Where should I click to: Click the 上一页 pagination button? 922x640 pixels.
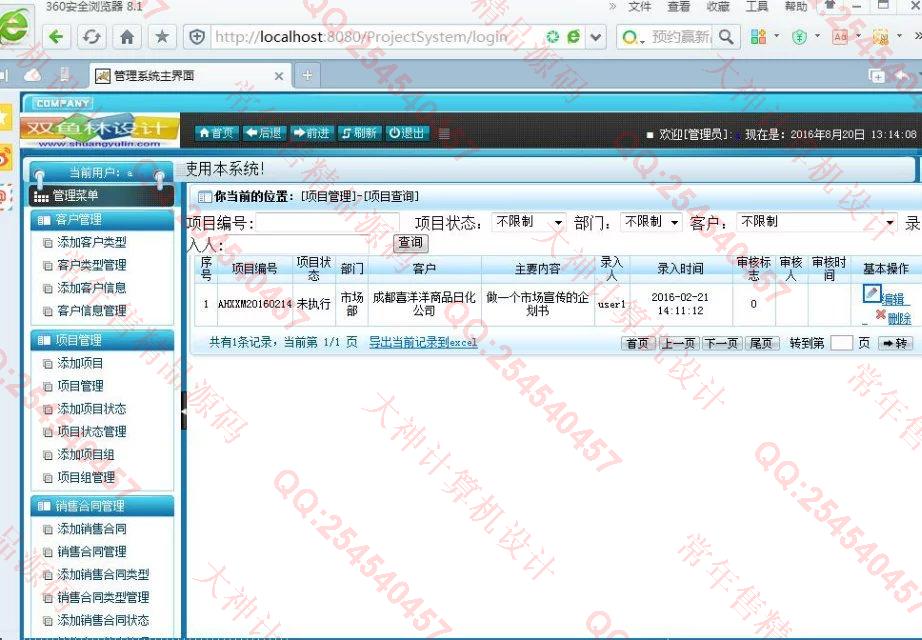(x=679, y=344)
